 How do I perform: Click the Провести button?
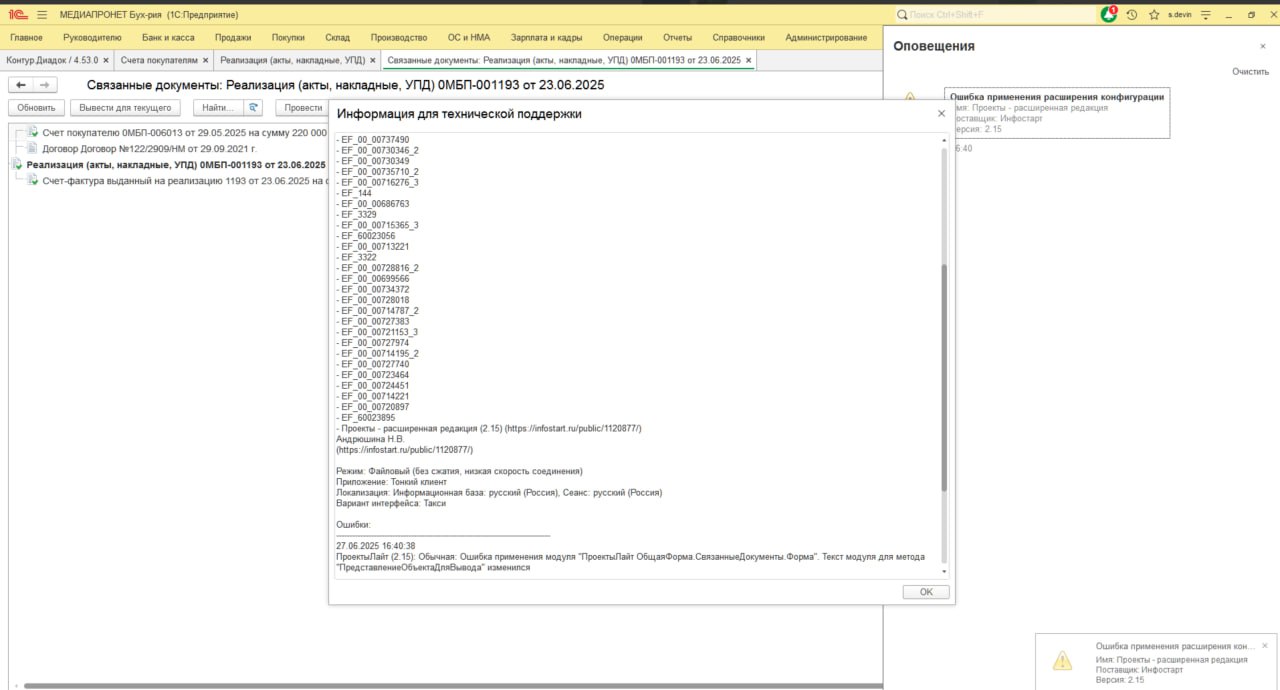[302, 108]
